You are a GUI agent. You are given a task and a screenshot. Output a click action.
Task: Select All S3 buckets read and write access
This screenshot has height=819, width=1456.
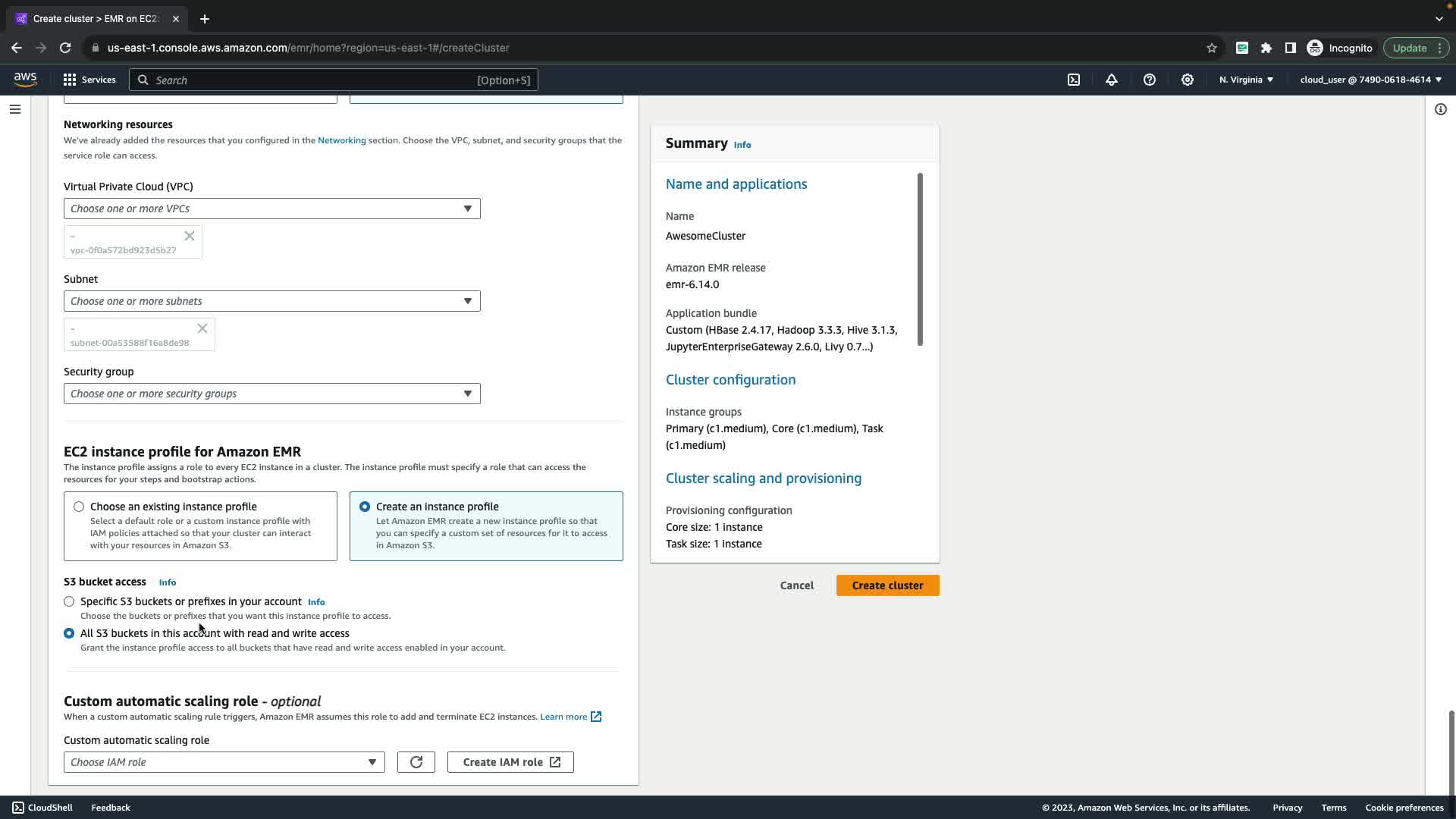point(69,633)
